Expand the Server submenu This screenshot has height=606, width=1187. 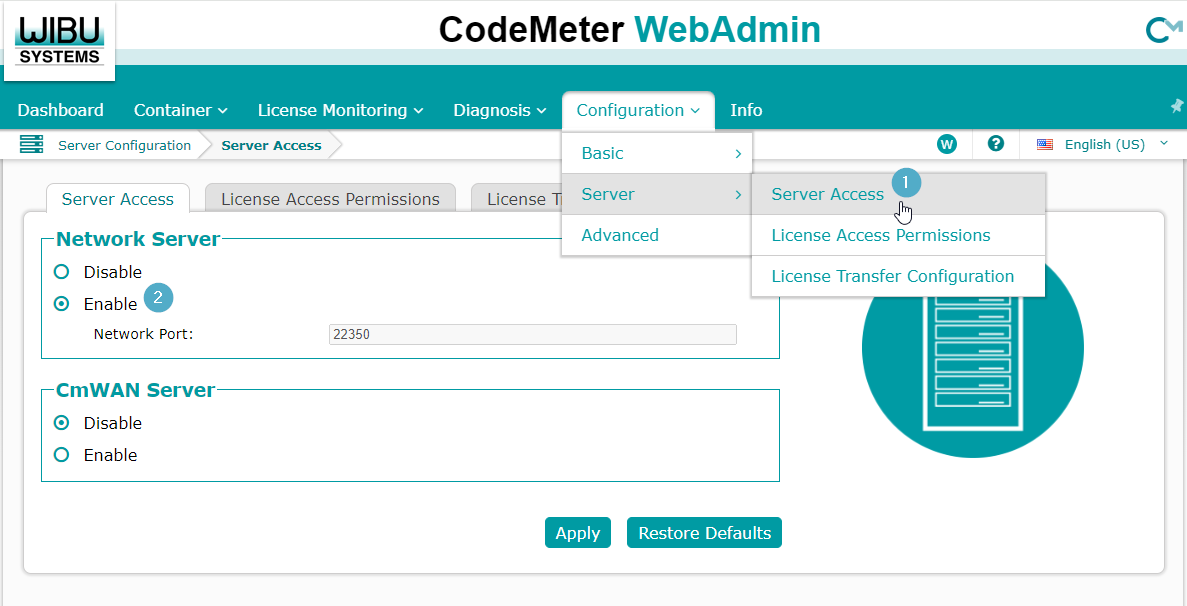tap(657, 194)
